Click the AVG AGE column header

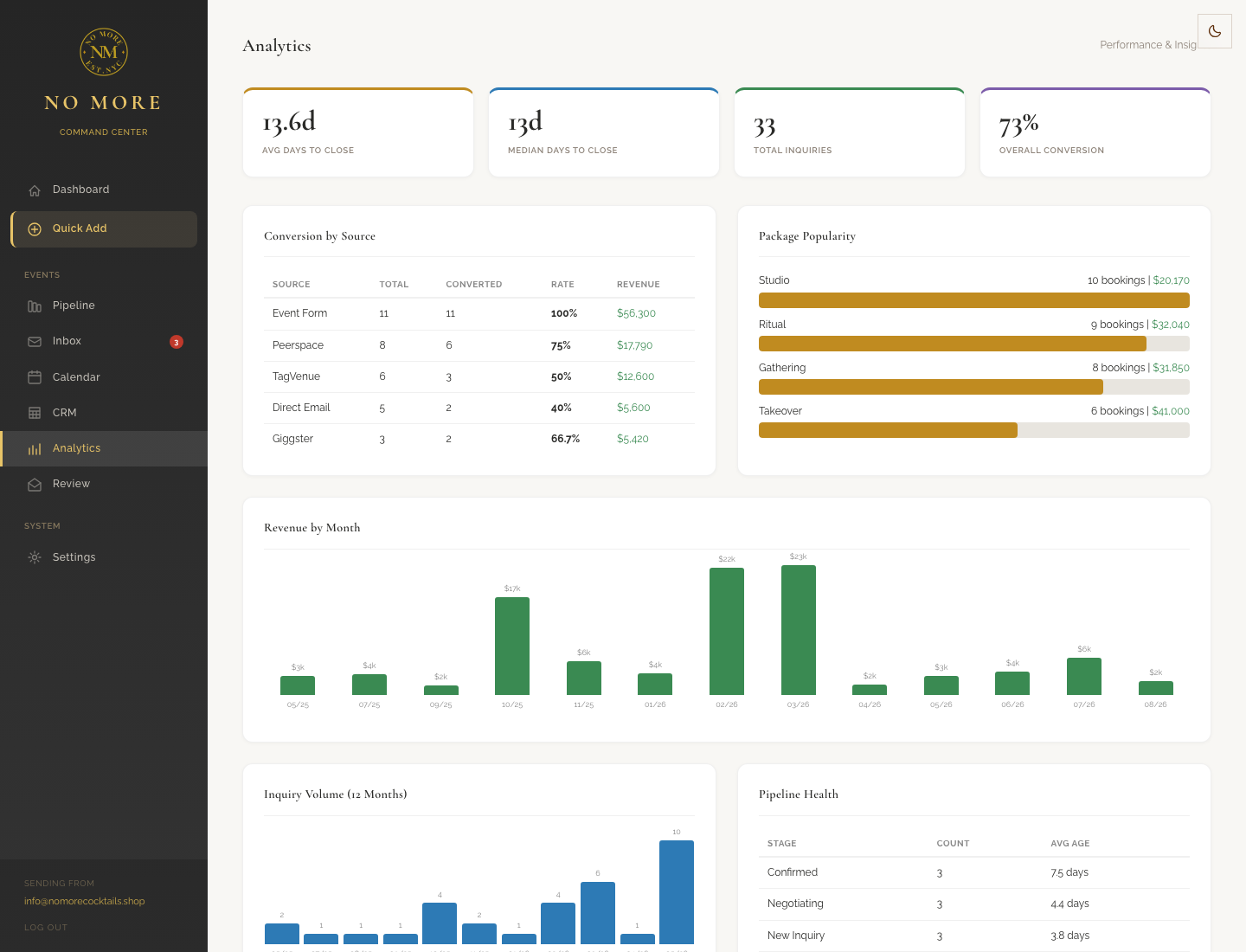1069,843
